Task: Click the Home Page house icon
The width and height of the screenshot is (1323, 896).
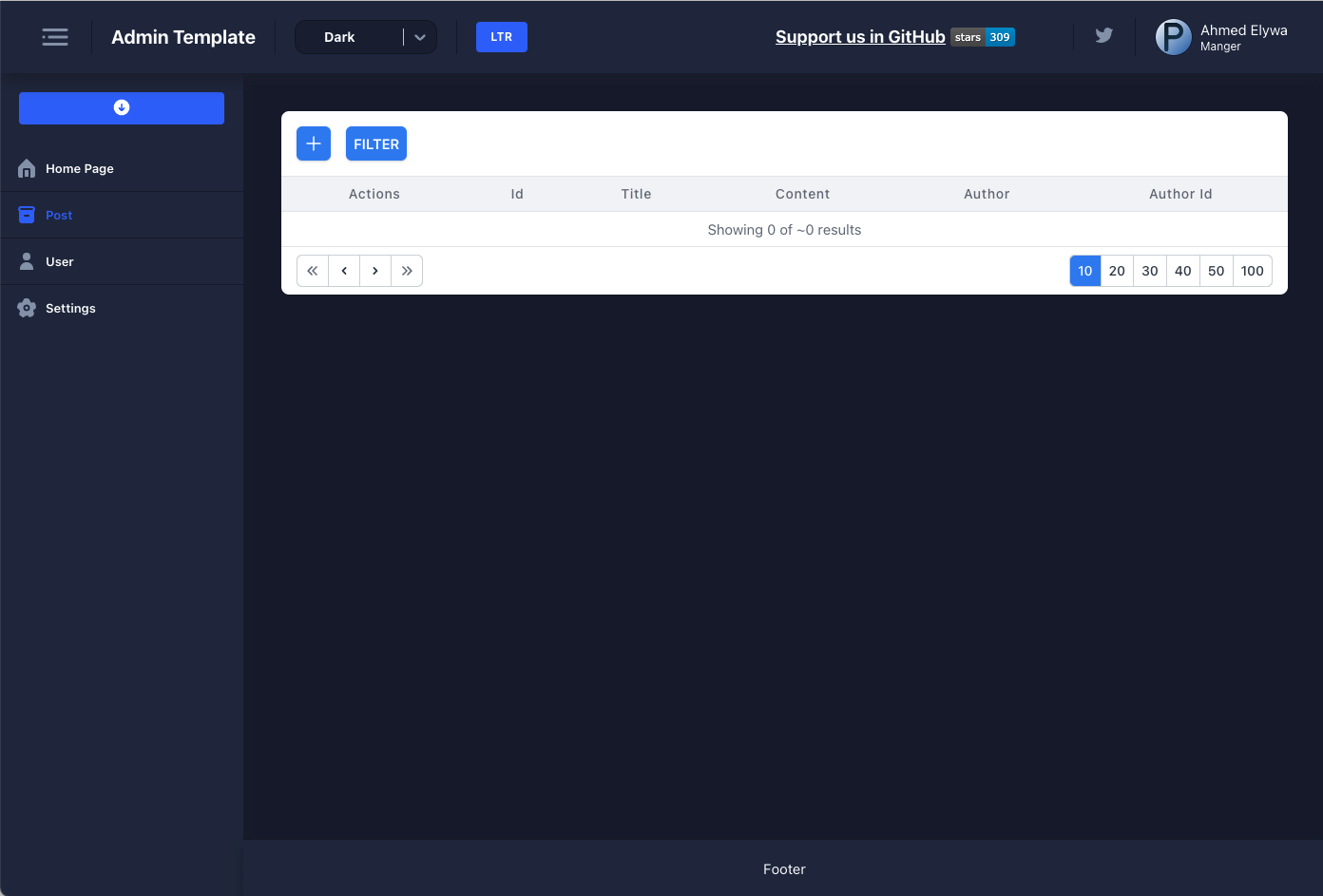Action: (x=27, y=168)
